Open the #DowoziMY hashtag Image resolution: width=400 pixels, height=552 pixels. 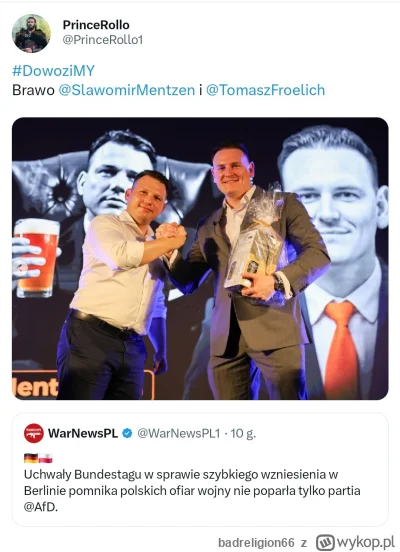coord(54,71)
